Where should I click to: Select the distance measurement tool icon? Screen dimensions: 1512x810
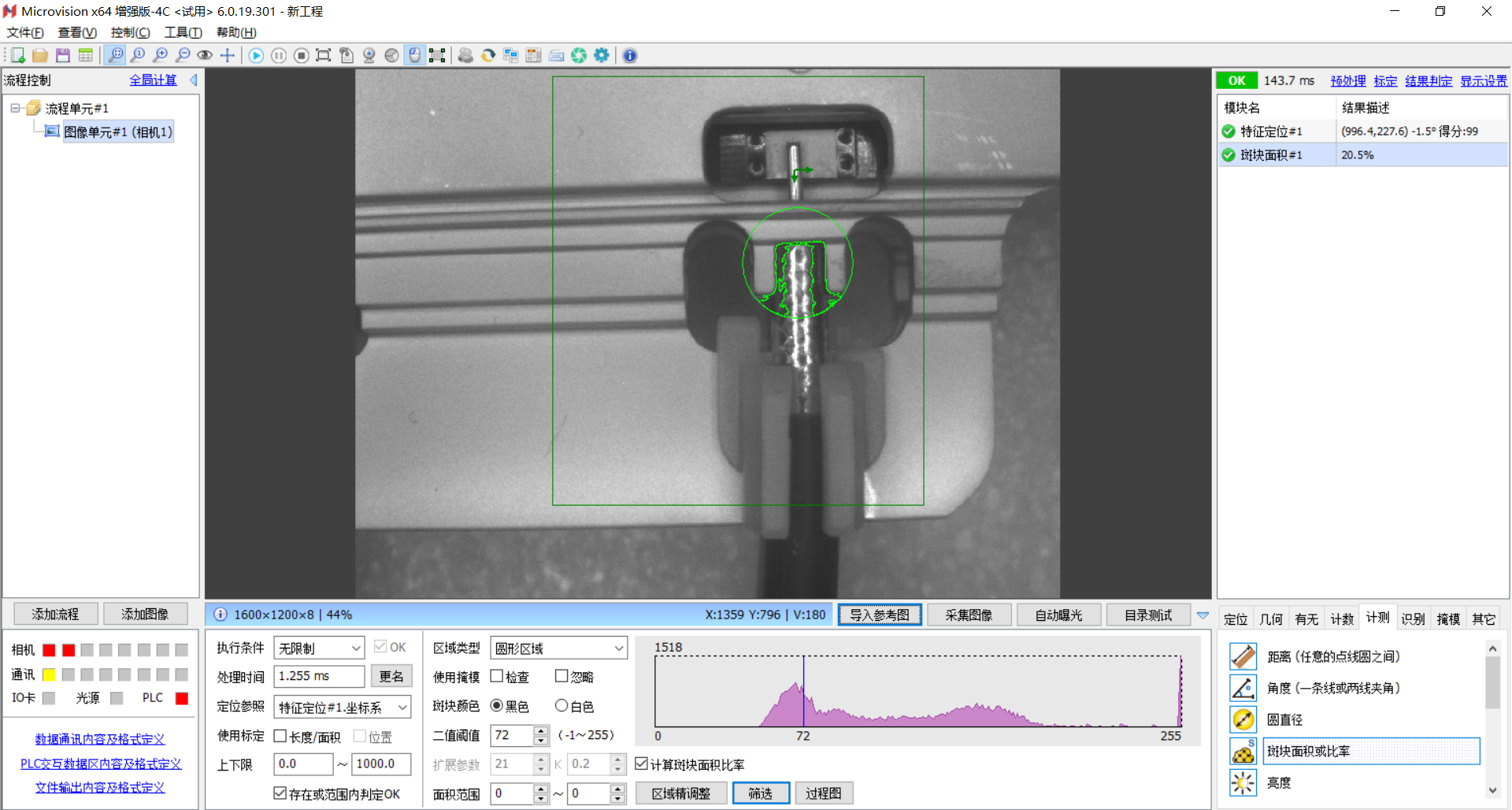point(1243,656)
